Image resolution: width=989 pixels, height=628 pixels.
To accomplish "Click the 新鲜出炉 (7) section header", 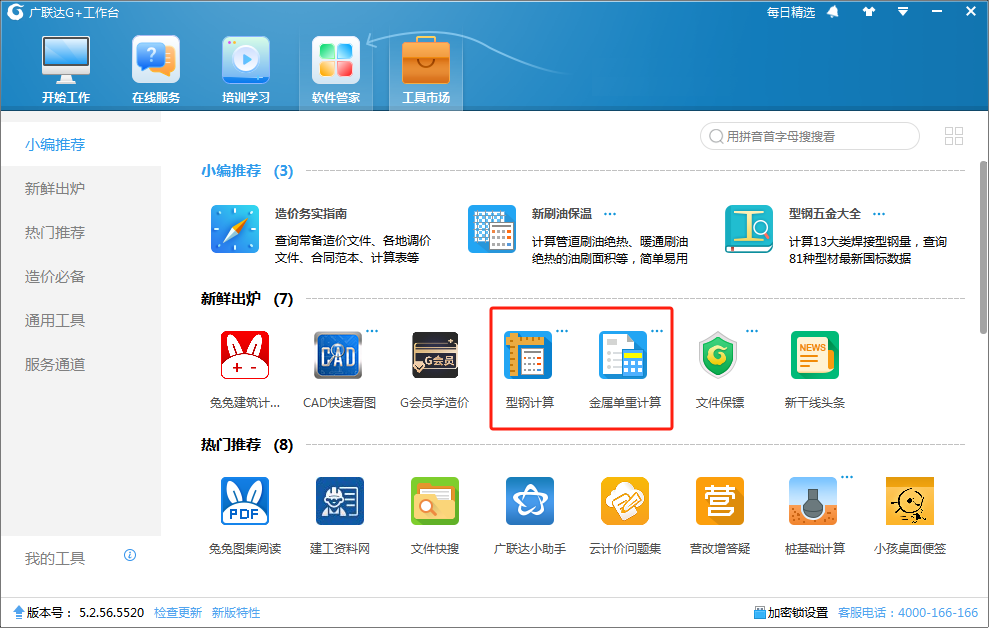I will click(x=247, y=299).
